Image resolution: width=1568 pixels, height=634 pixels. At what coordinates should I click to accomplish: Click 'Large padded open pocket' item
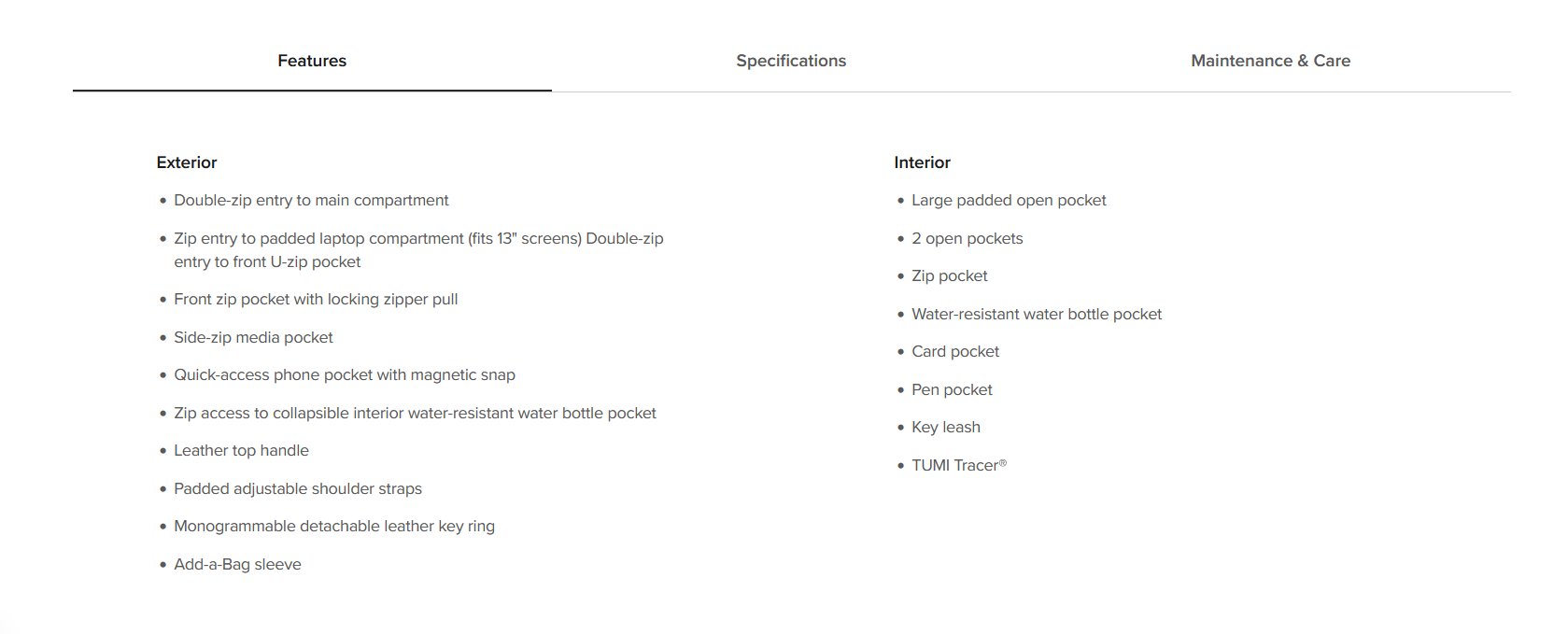tap(1009, 201)
